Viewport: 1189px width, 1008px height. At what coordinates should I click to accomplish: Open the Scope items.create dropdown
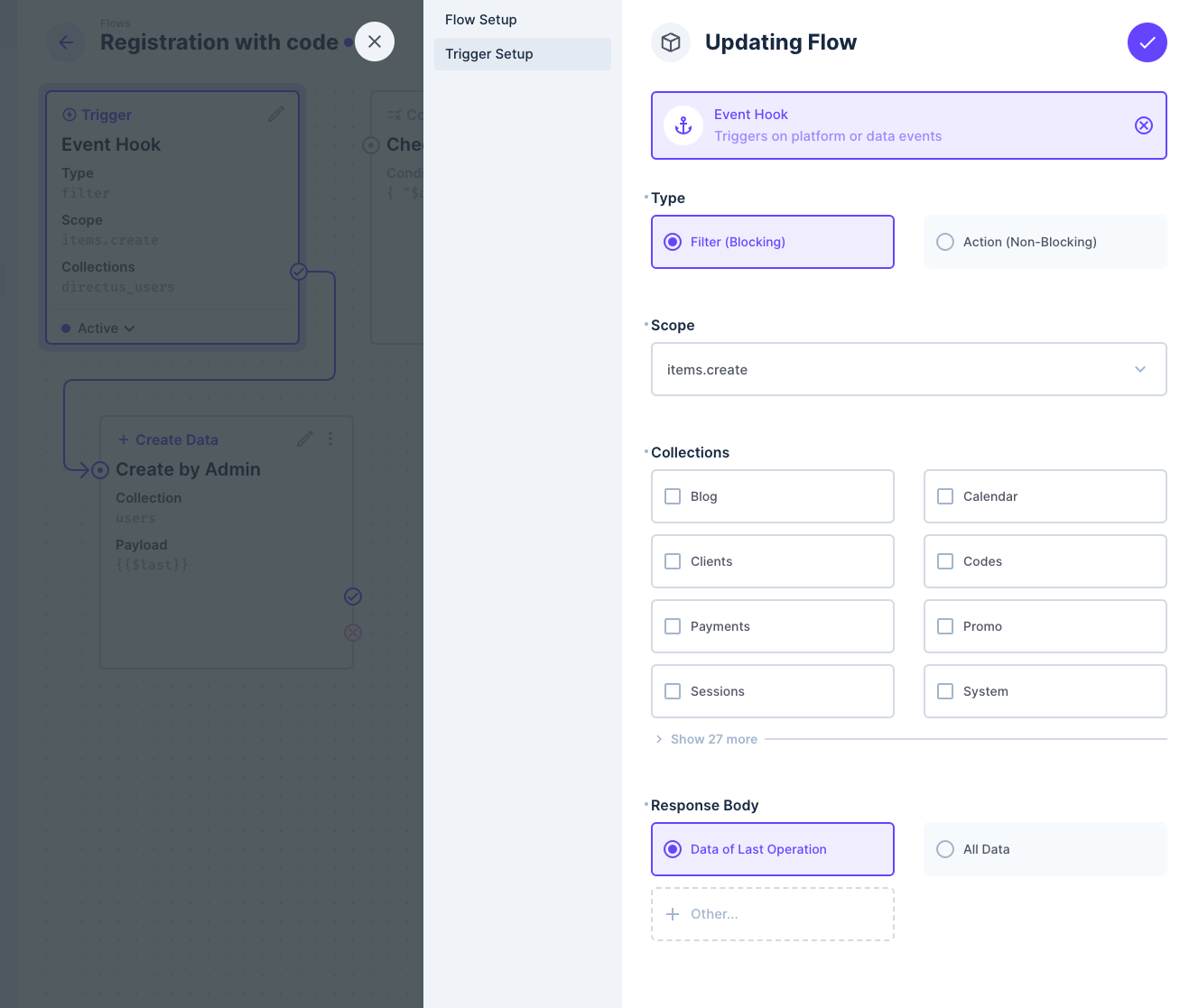pyautogui.click(x=908, y=369)
